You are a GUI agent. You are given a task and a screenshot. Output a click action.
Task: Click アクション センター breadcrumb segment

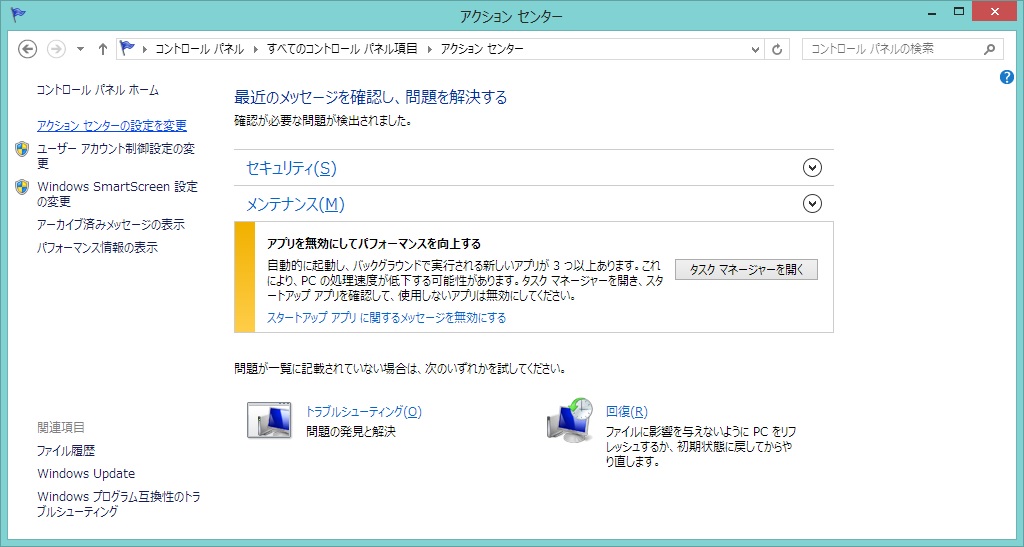coord(482,49)
